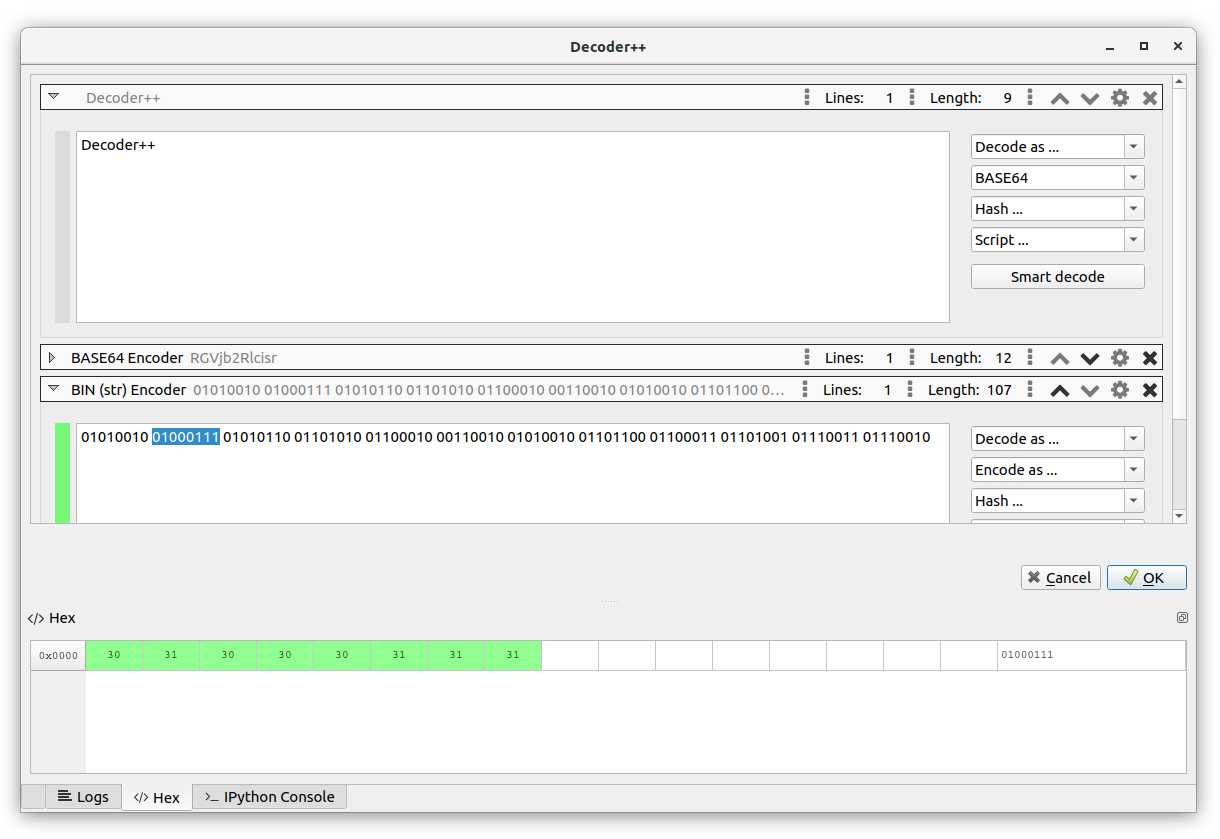Move BIN (str) Encoder frame up

pos(1060,390)
